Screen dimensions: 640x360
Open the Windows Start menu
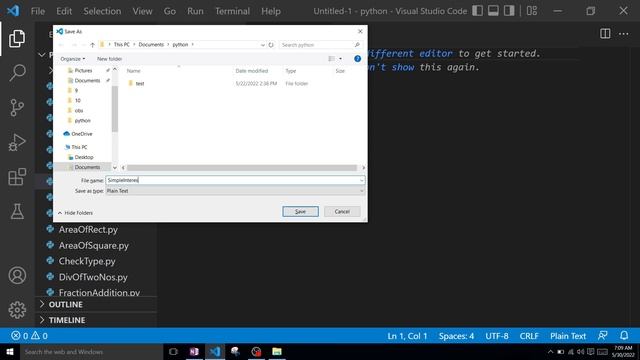click(10, 352)
